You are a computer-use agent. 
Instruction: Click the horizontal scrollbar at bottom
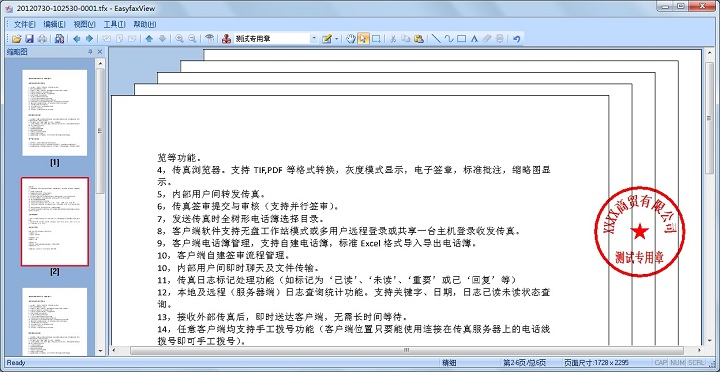click(407, 350)
